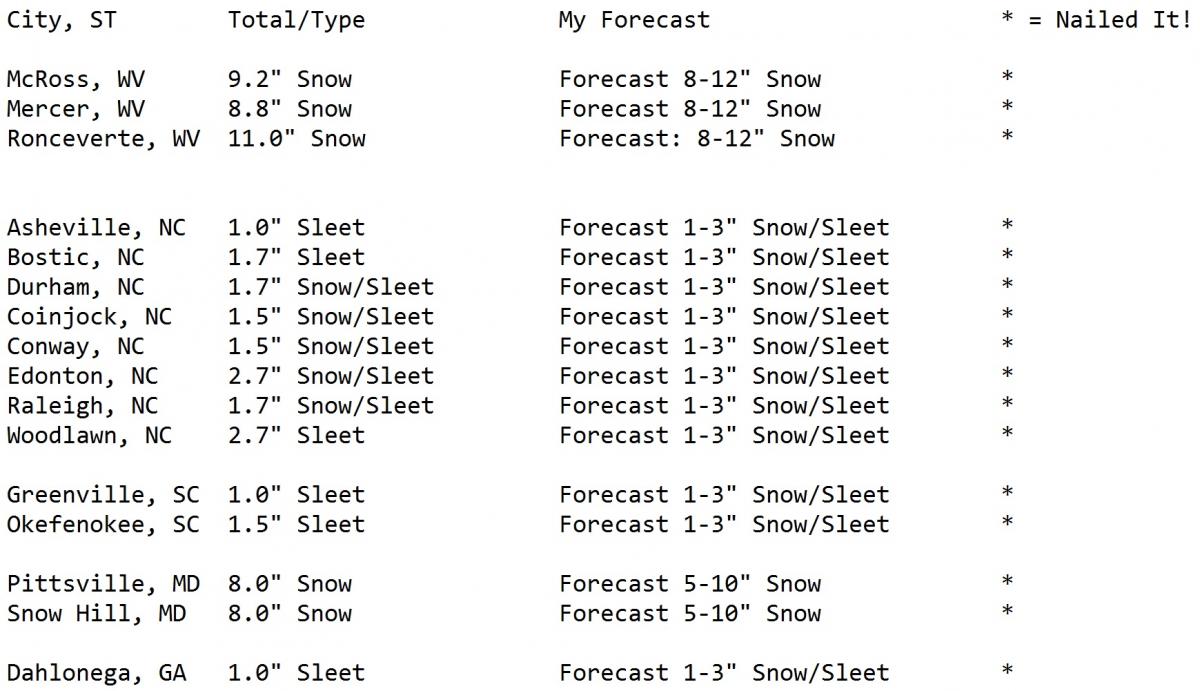
Task: Click the Dahlonega, GA city entry
Action: 96,674
